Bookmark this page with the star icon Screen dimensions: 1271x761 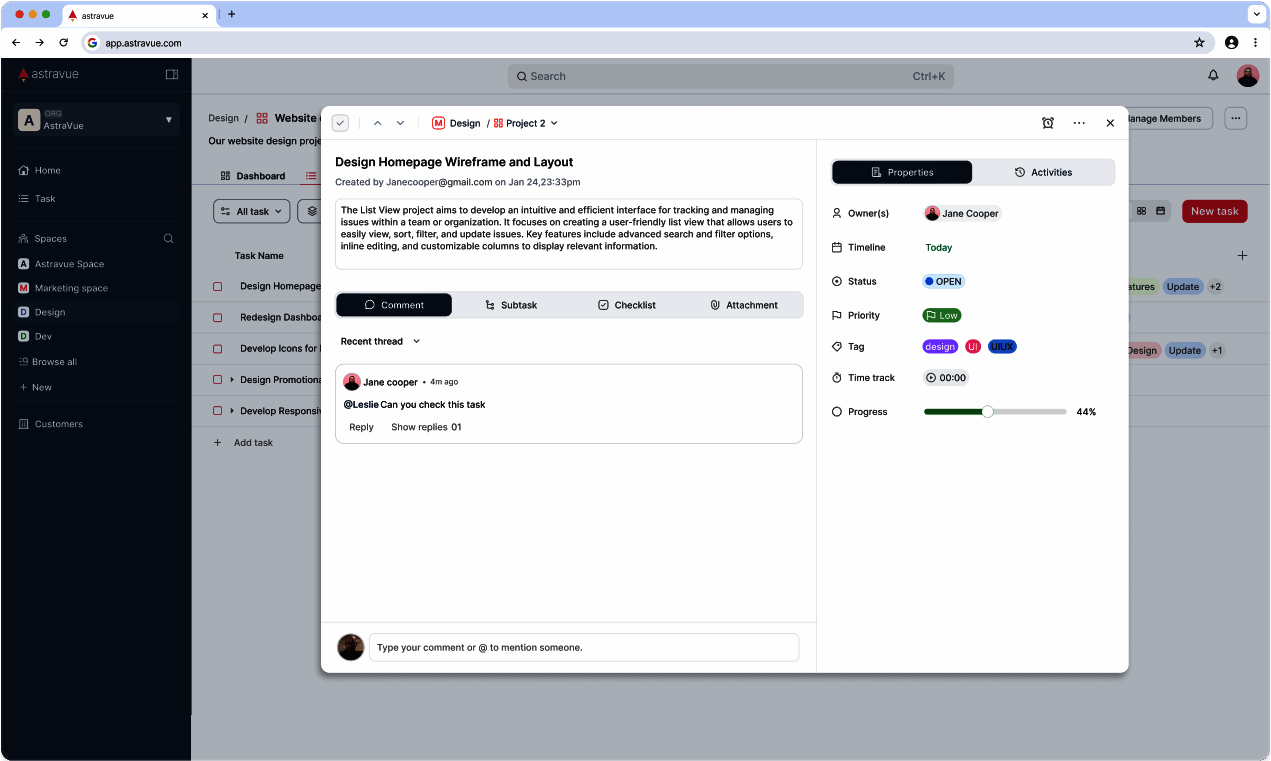click(1199, 43)
